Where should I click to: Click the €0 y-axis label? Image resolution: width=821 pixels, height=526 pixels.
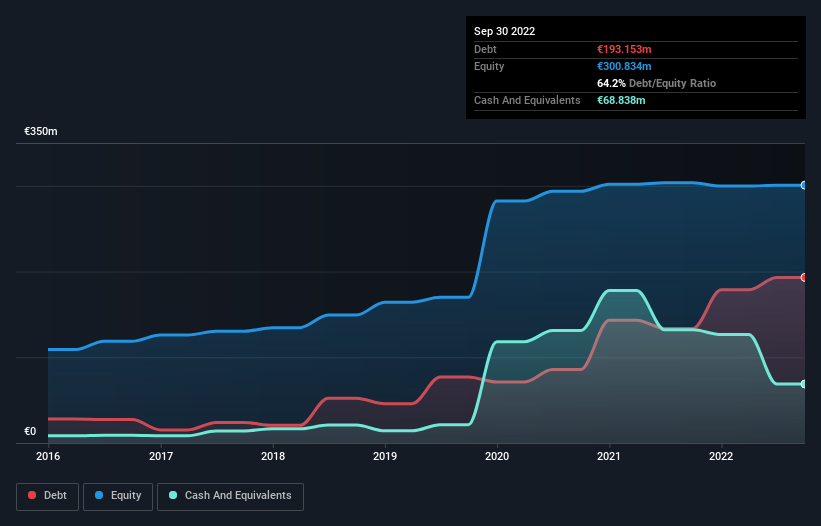30,431
